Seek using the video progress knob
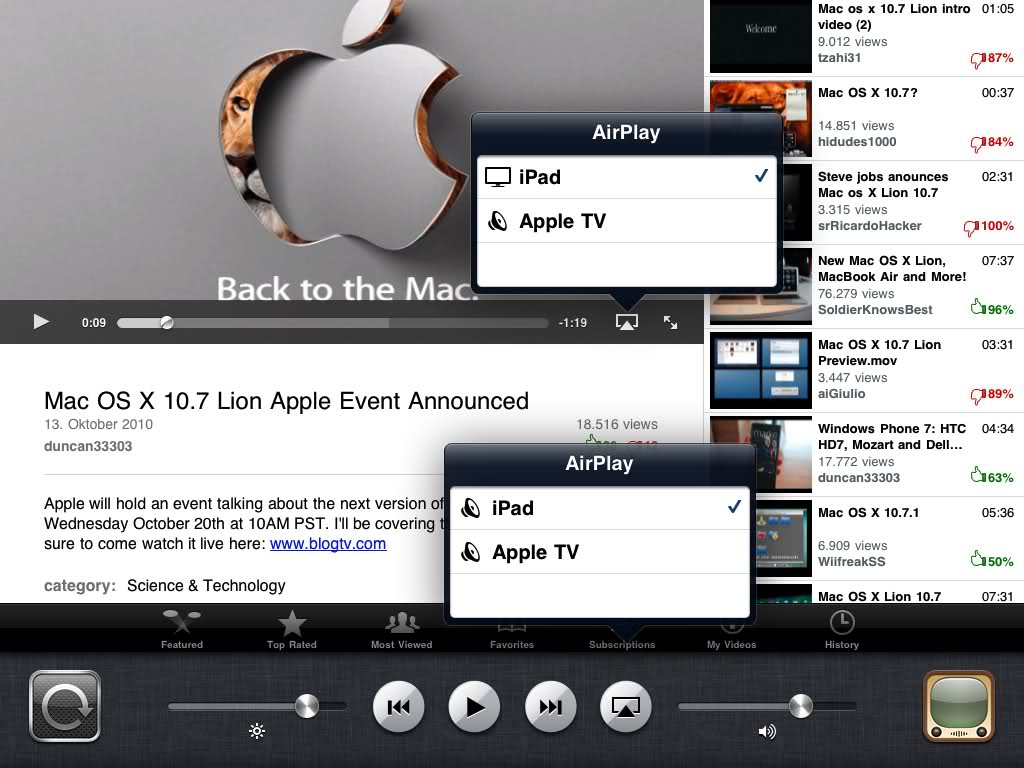The height and width of the screenshot is (768, 1024). coord(167,323)
